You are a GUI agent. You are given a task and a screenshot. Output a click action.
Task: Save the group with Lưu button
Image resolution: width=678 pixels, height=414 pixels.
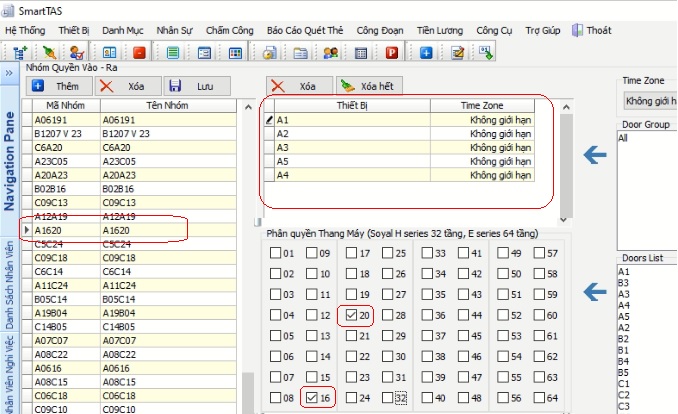[x=192, y=86]
